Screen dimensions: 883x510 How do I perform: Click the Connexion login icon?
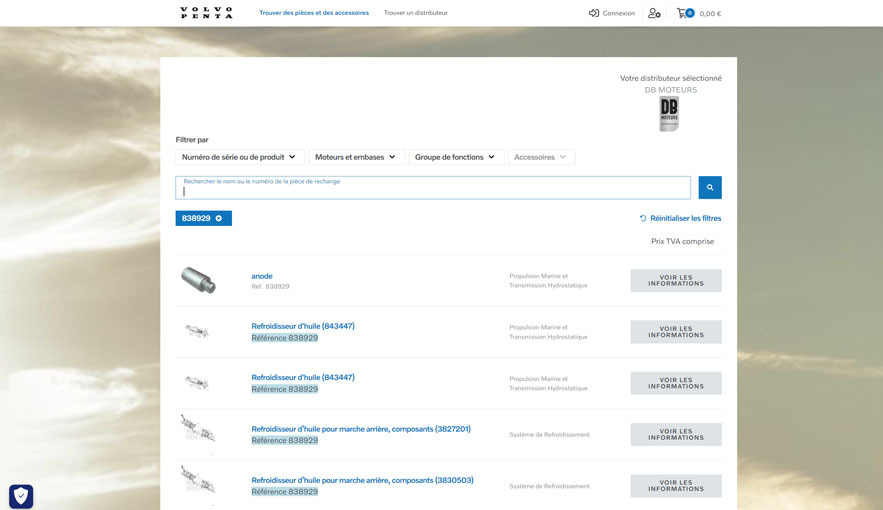[x=594, y=13]
